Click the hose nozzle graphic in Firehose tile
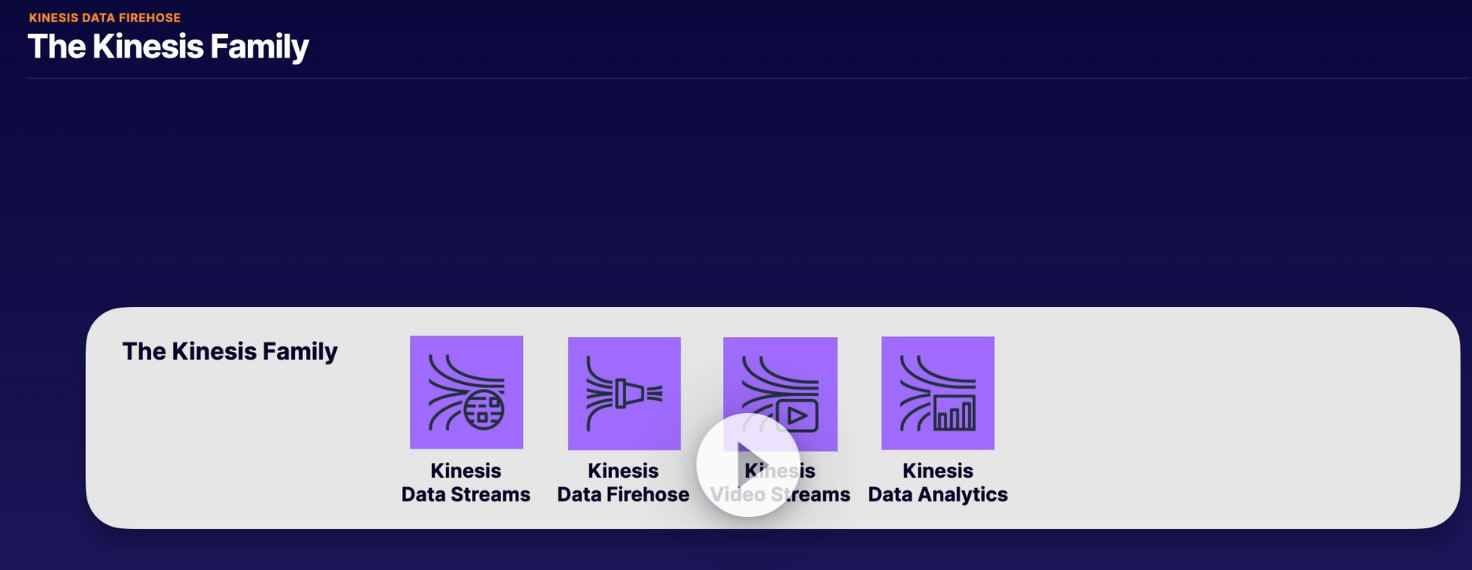The height and width of the screenshot is (570, 1472). click(x=632, y=392)
